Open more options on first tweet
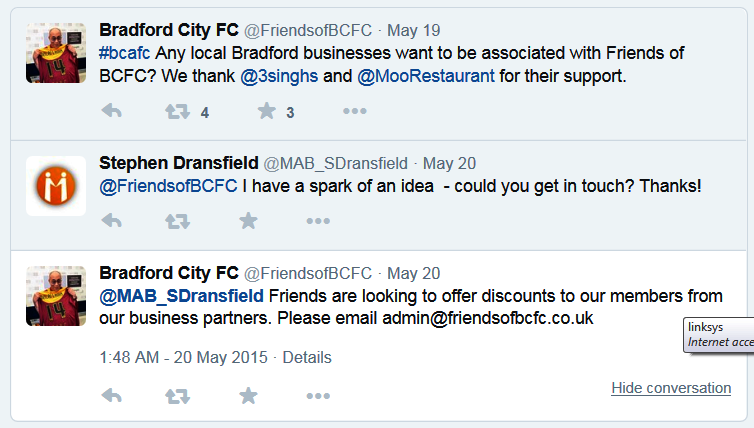This screenshot has width=754, height=428. click(355, 112)
